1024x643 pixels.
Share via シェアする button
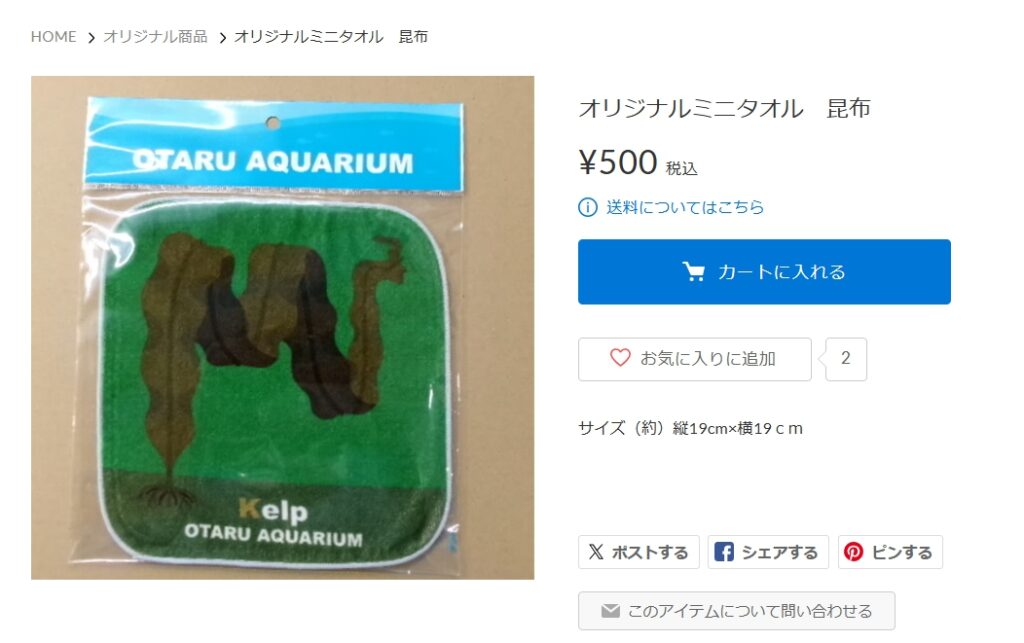click(768, 552)
